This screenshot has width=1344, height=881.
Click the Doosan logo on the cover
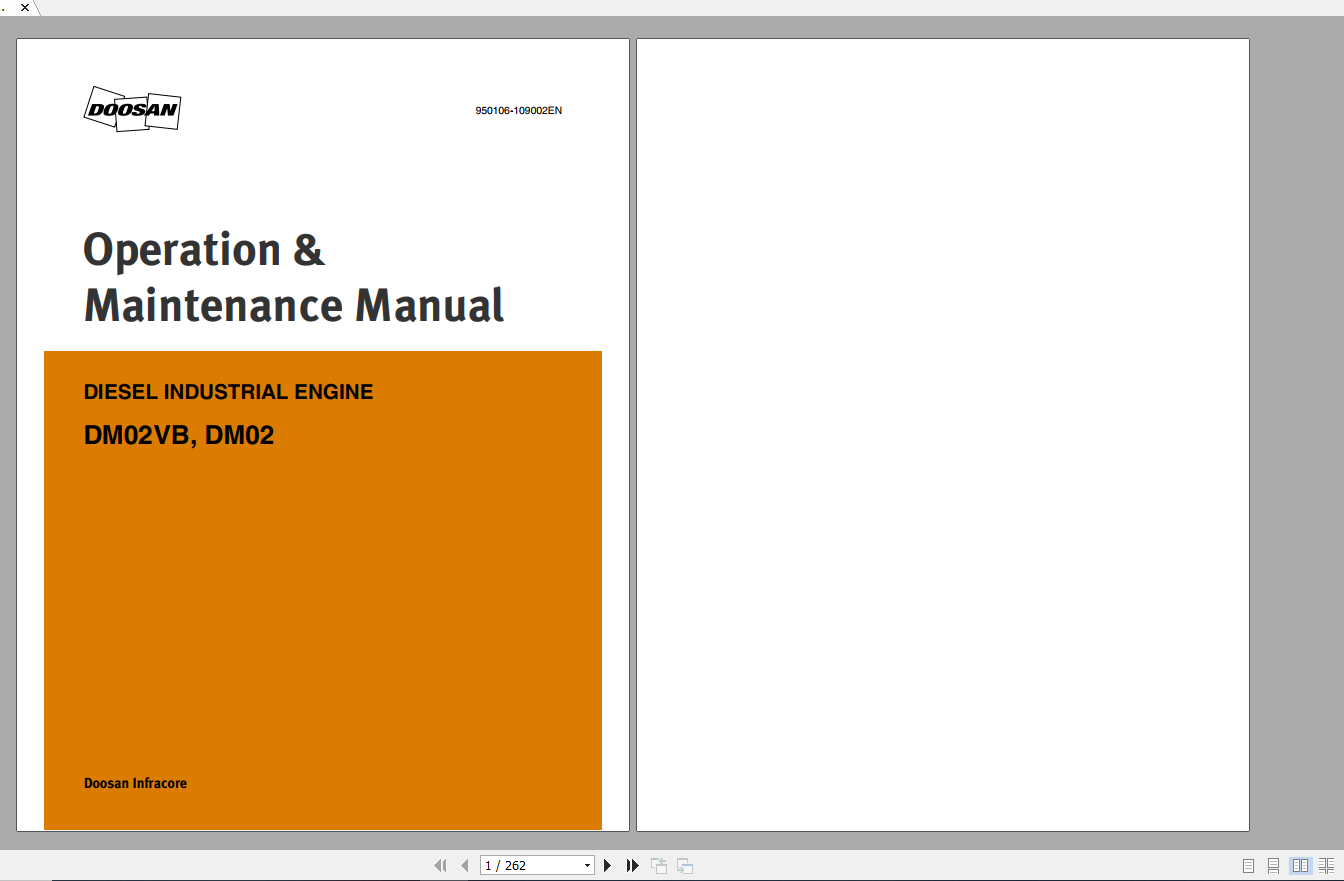point(132,110)
